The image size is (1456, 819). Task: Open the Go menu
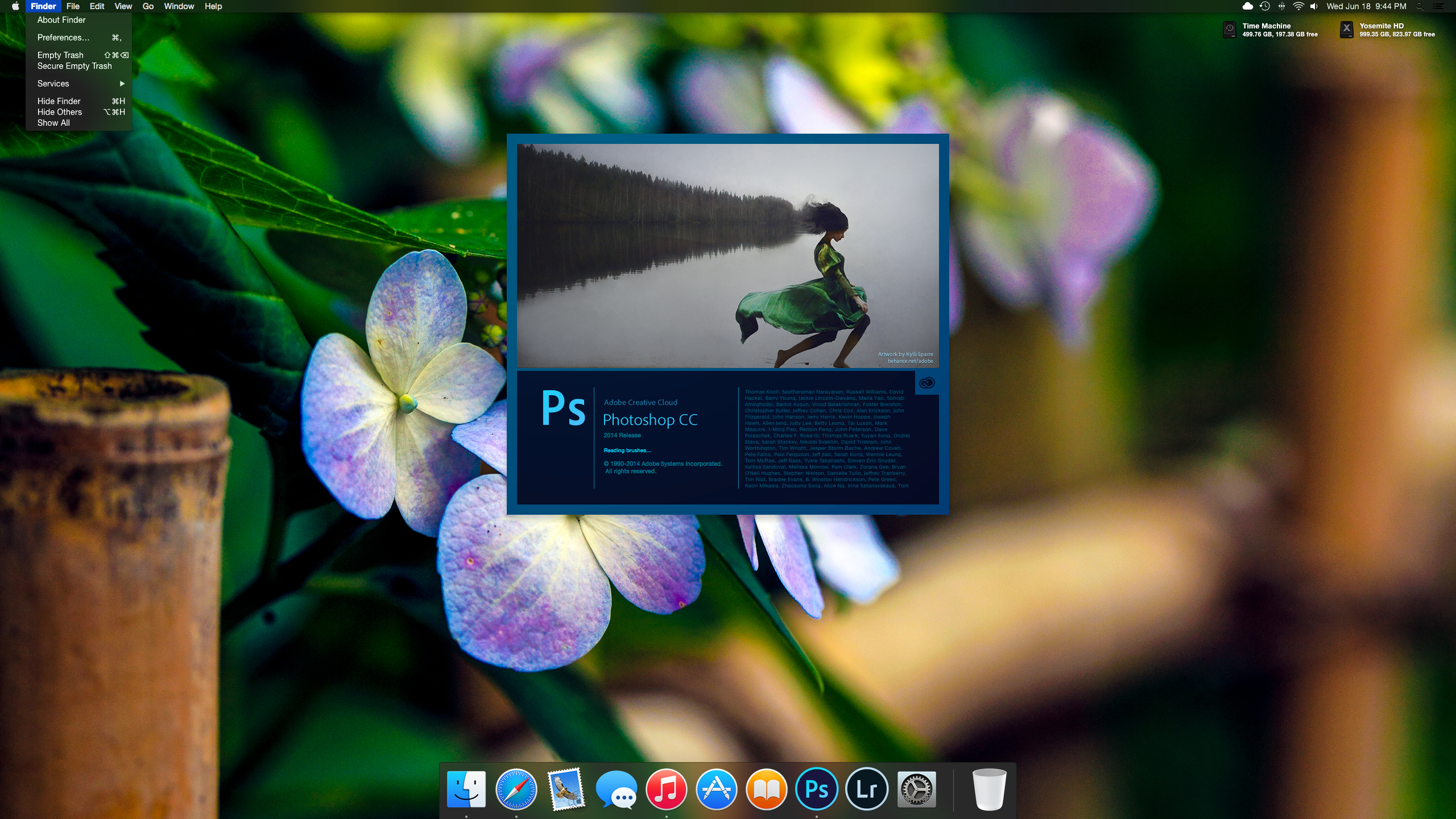coord(148,6)
